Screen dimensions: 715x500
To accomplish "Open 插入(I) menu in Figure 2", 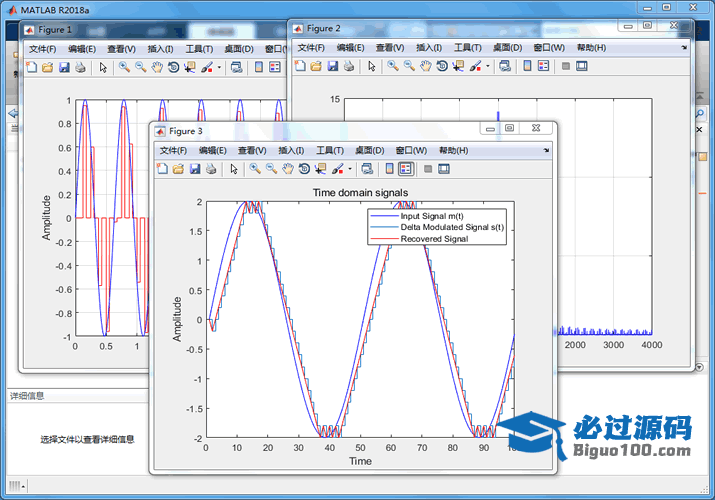I will point(427,47).
